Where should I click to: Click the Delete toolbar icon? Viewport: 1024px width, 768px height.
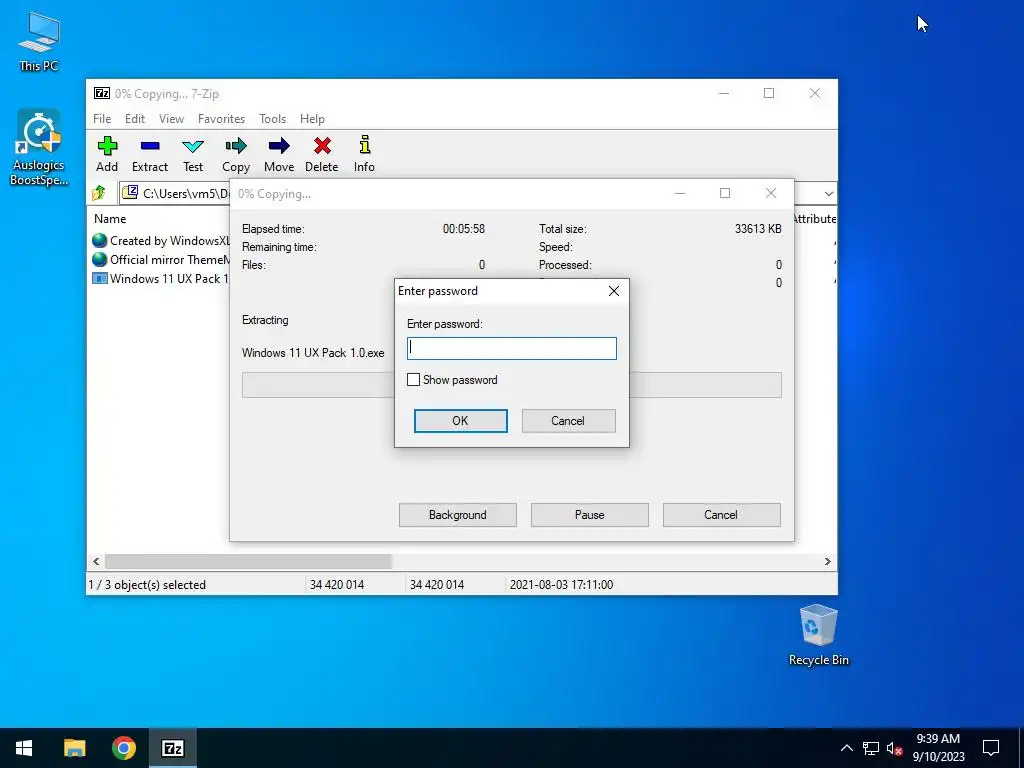pyautogui.click(x=322, y=155)
